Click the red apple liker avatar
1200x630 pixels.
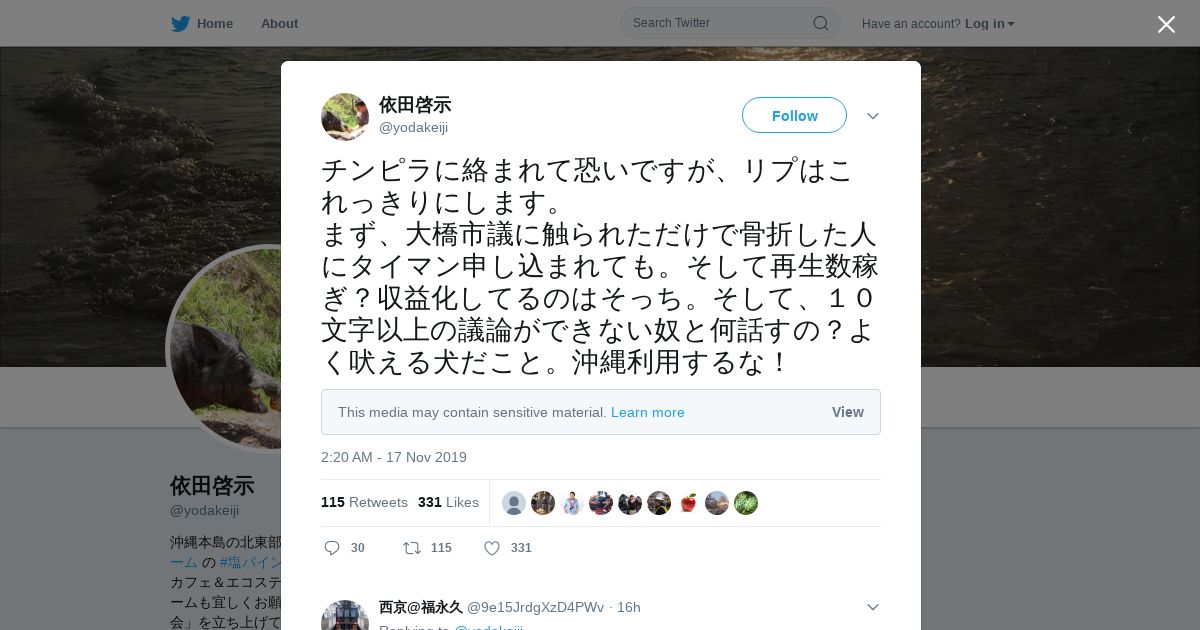point(688,503)
